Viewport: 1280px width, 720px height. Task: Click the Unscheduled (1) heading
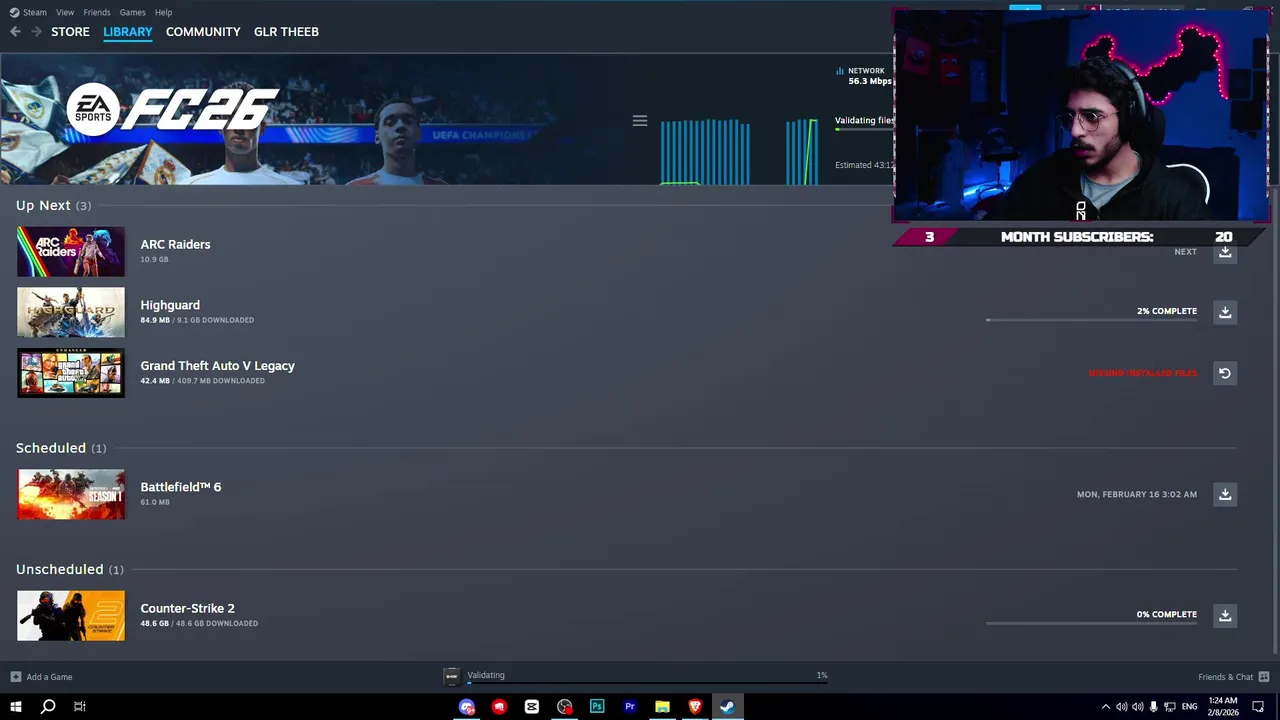(70, 569)
